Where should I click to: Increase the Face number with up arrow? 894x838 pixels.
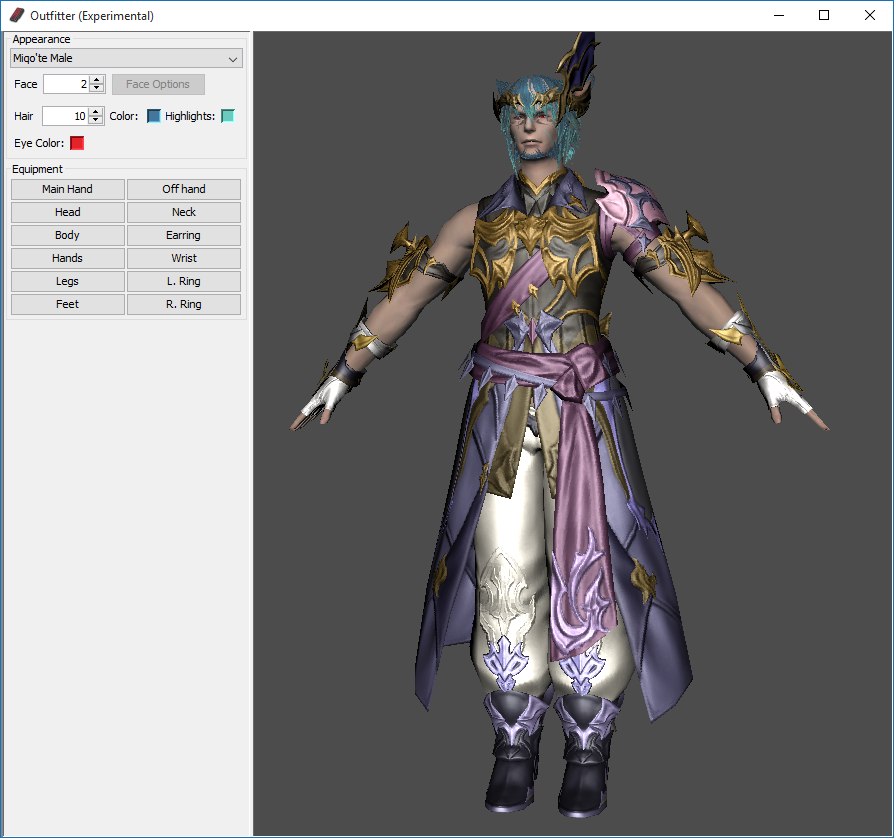point(97,80)
